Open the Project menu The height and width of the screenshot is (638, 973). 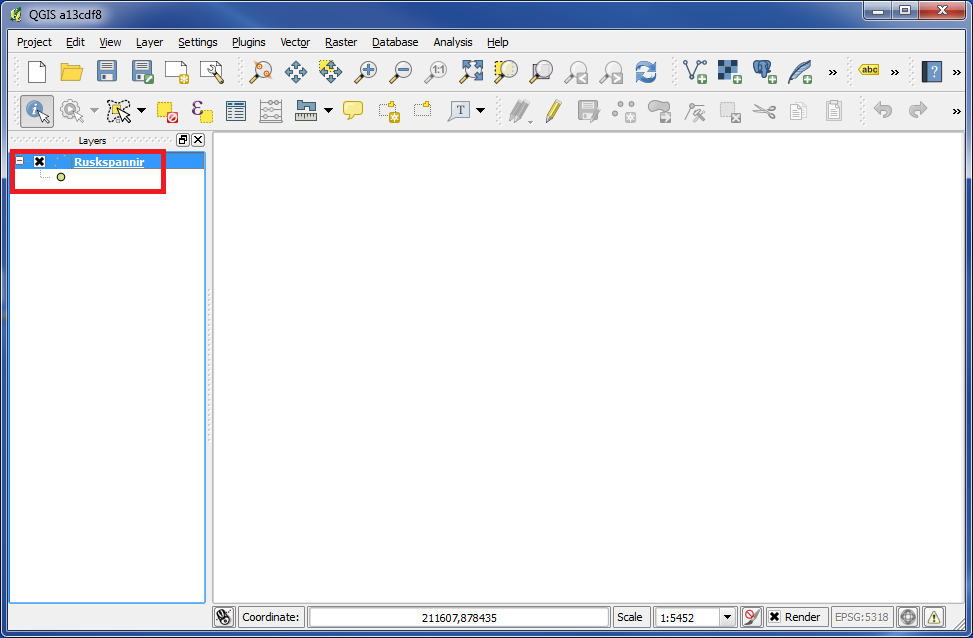click(x=34, y=42)
